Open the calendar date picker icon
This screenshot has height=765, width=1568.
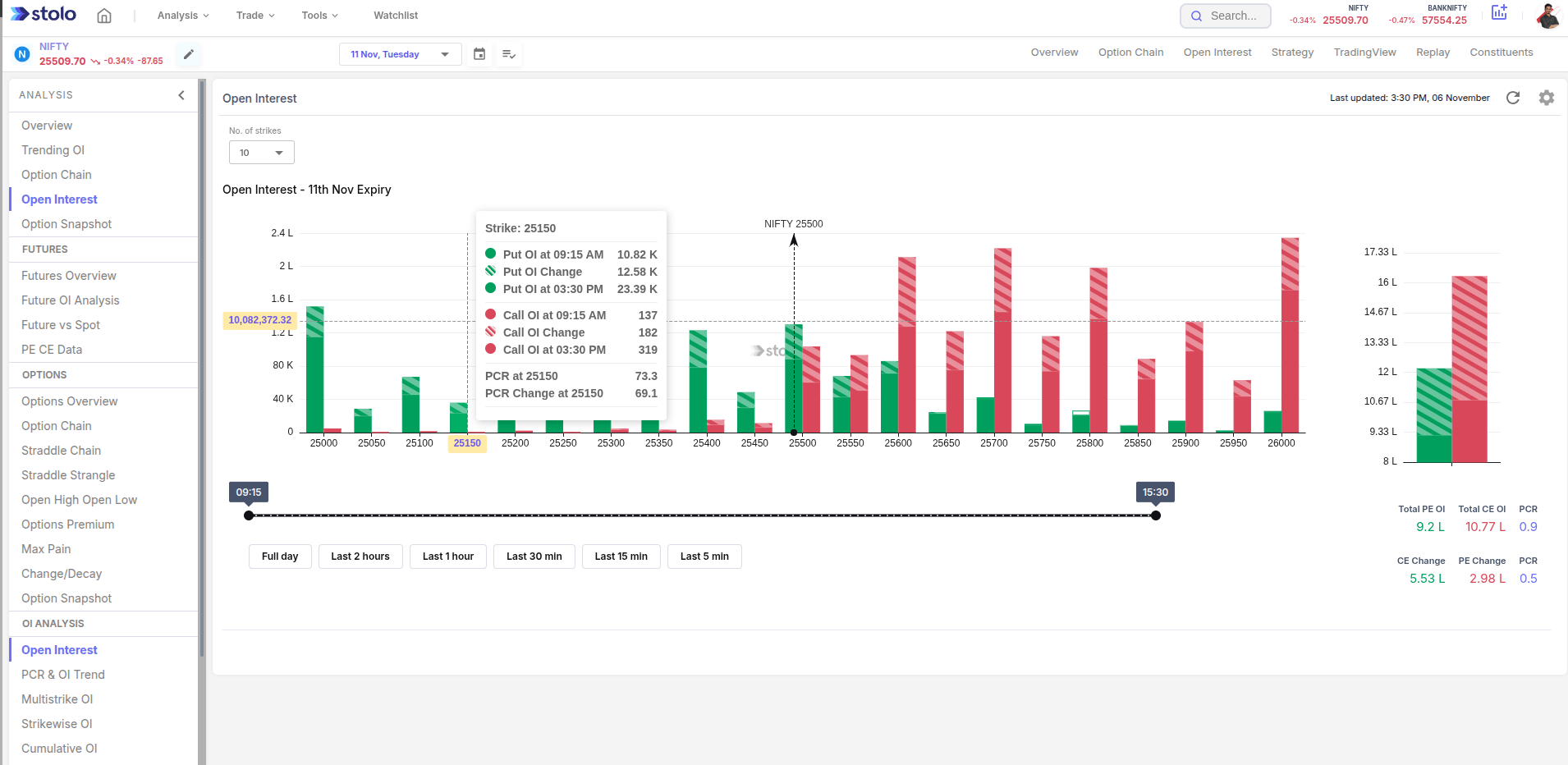(x=479, y=54)
